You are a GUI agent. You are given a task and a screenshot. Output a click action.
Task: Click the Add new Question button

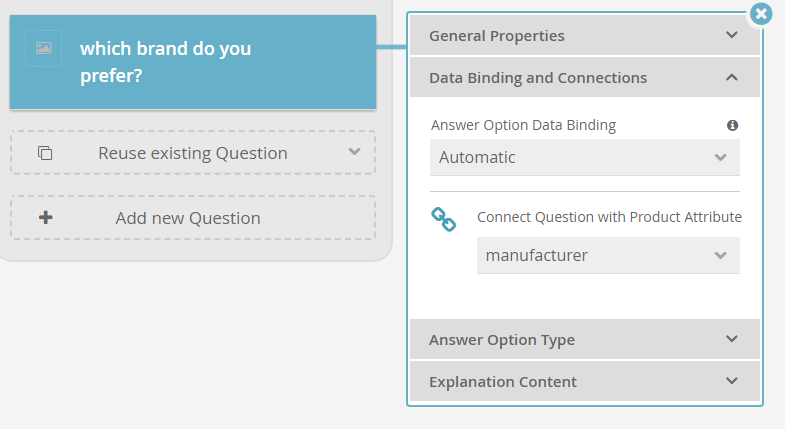(x=193, y=218)
